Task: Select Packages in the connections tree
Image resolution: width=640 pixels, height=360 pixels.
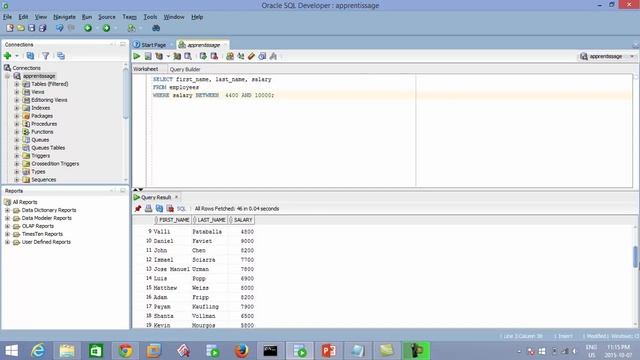Action: click(x=42, y=116)
